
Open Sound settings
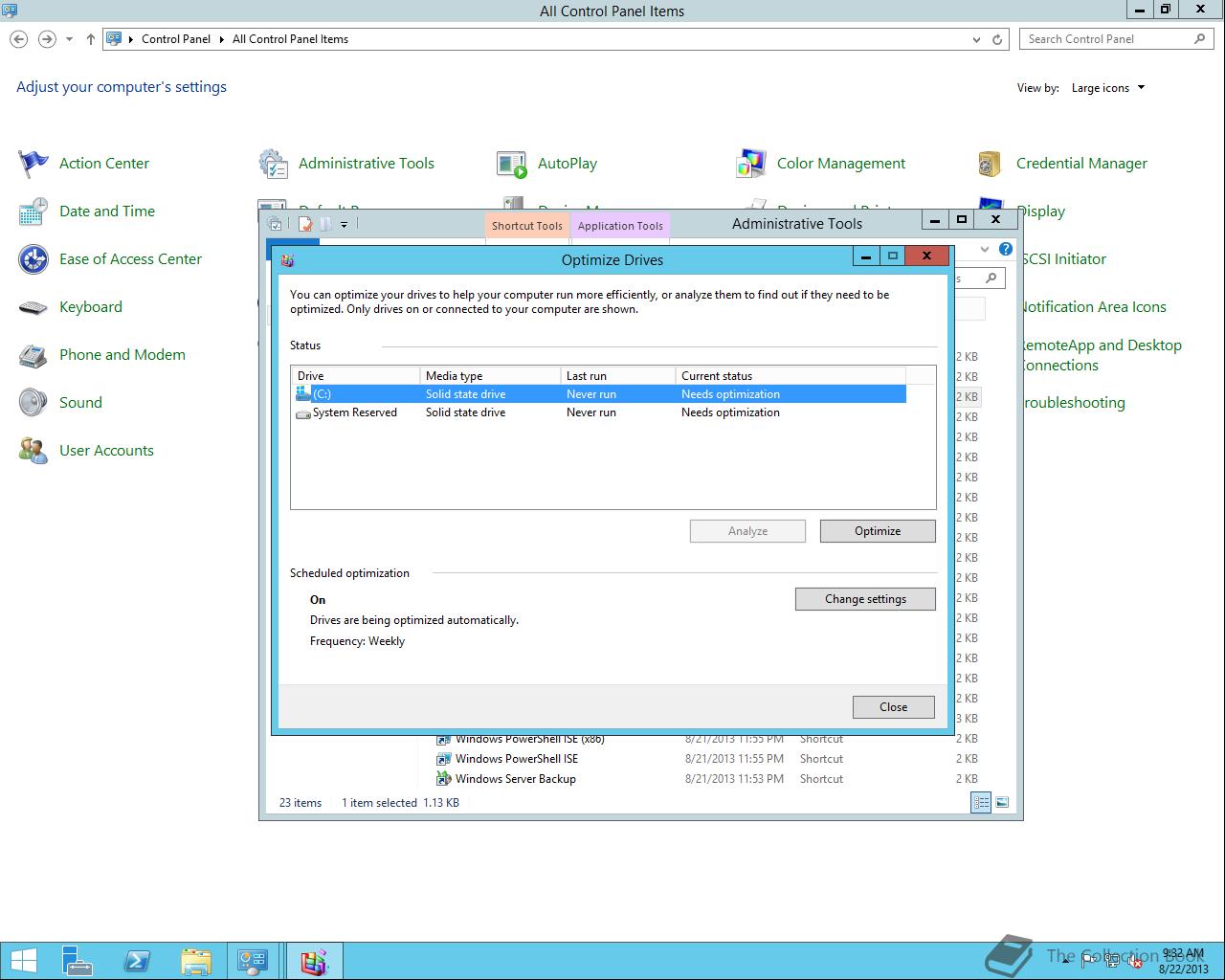pyautogui.click(x=60, y=403)
